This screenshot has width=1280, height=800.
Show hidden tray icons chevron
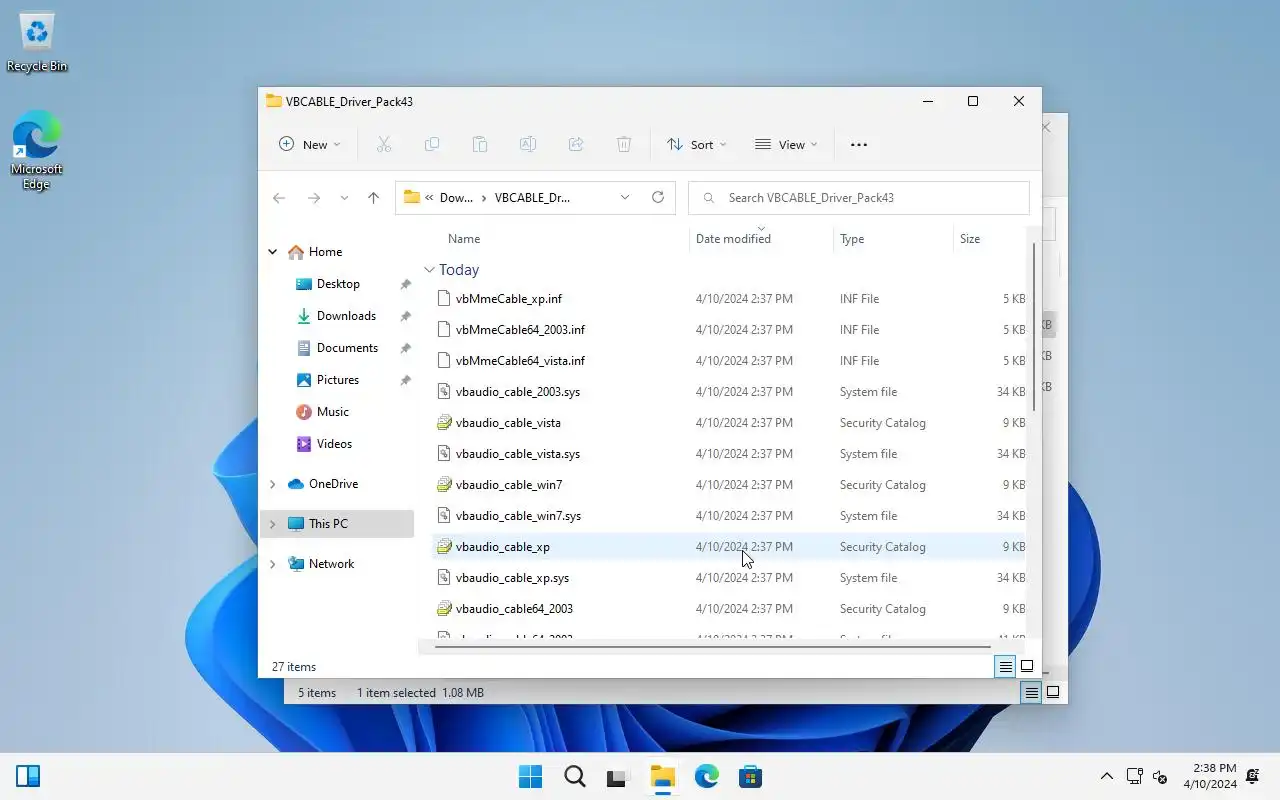point(1106,776)
